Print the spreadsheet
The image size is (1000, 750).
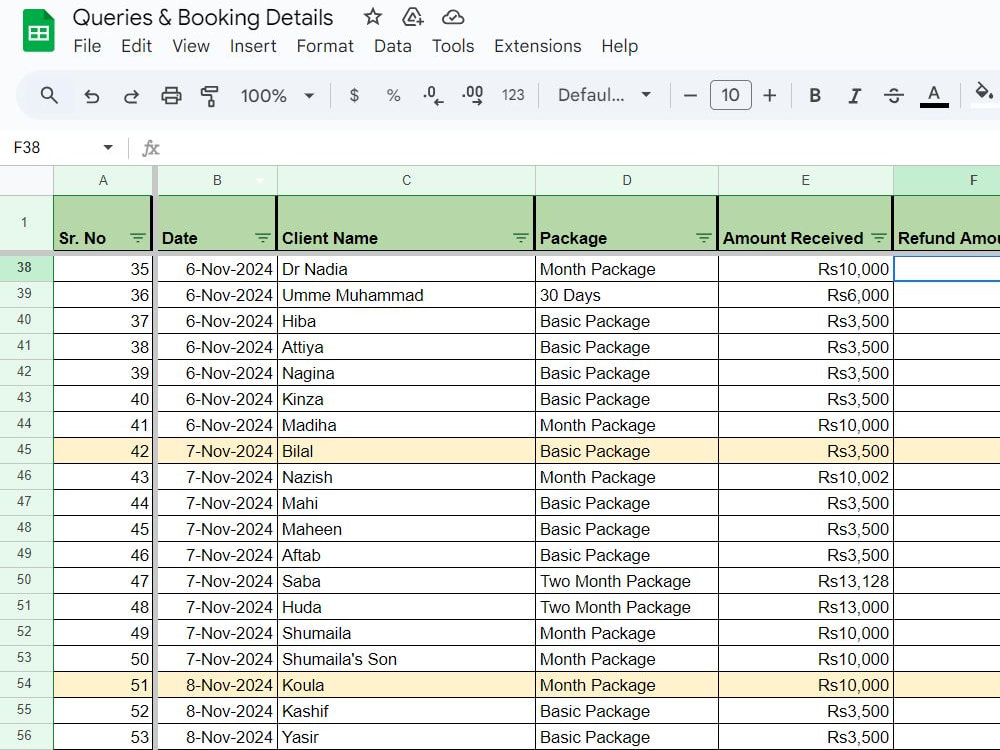pos(171,96)
